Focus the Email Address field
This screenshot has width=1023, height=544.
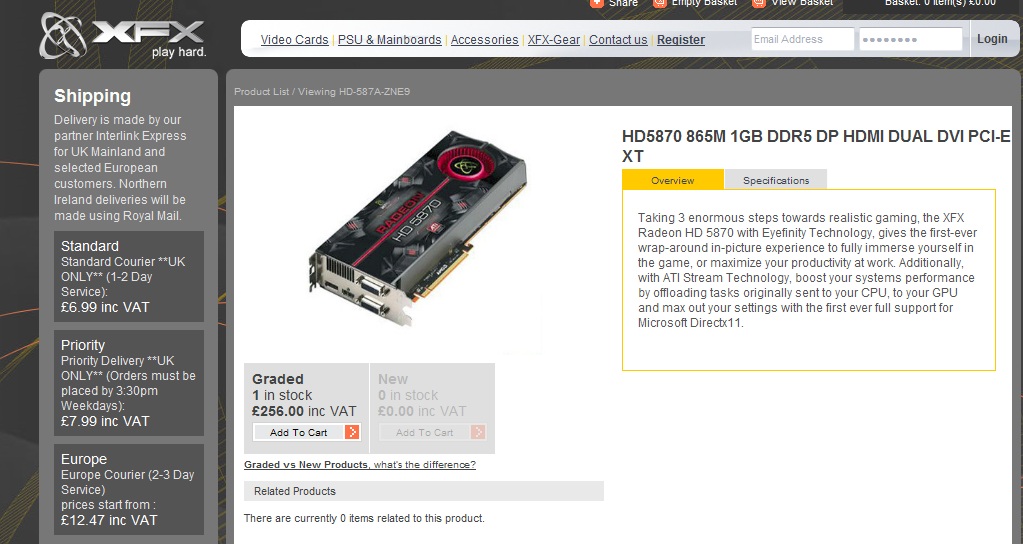pos(802,39)
